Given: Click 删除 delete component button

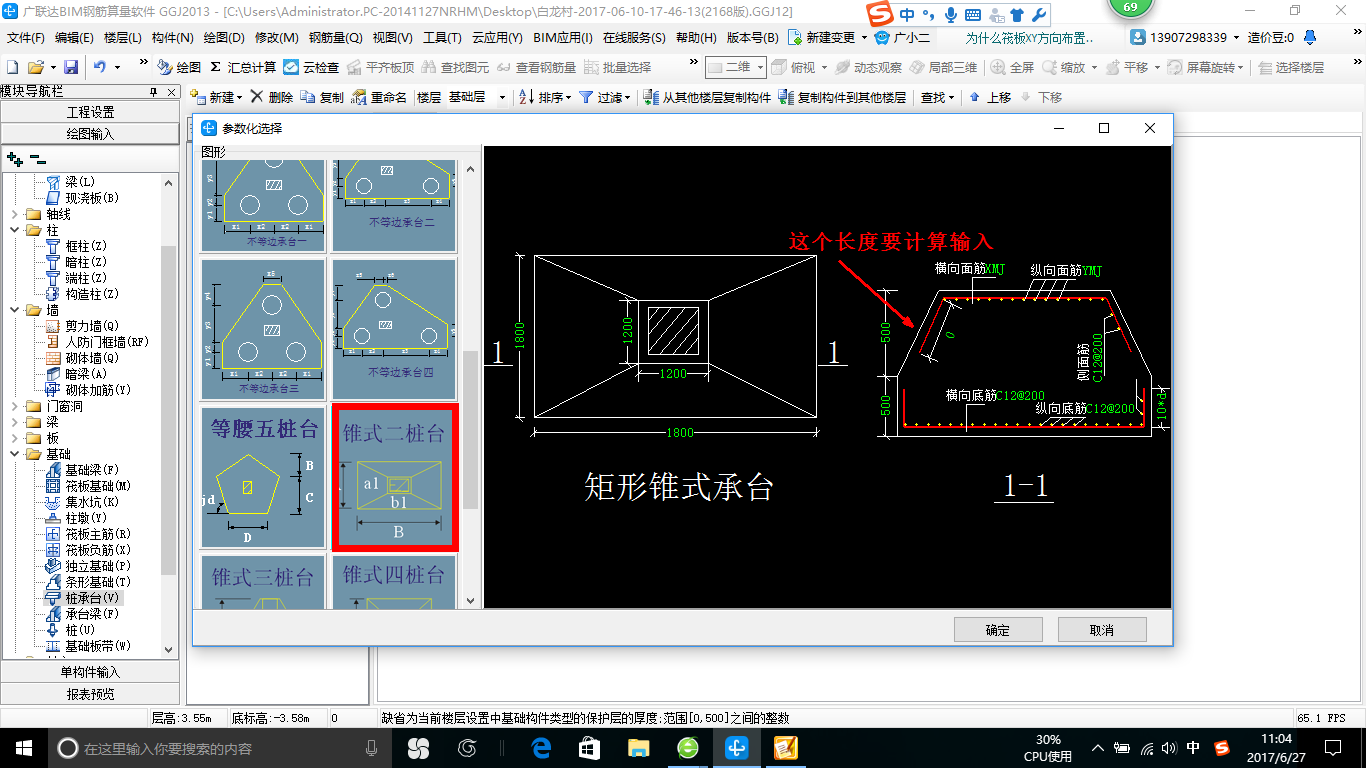Looking at the screenshot, I should (271, 97).
